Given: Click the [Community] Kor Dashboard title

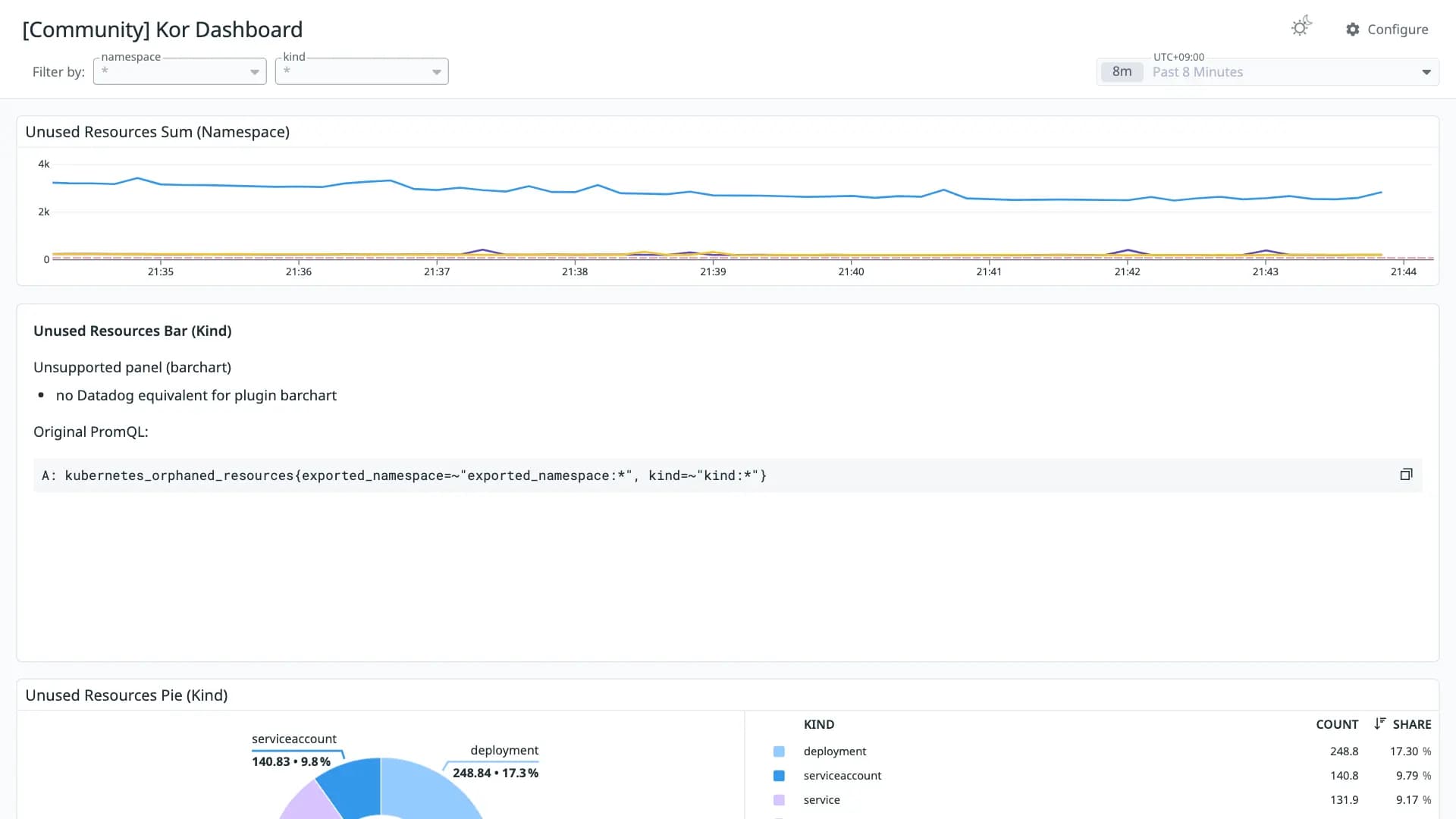Looking at the screenshot, I should point(162,30).
